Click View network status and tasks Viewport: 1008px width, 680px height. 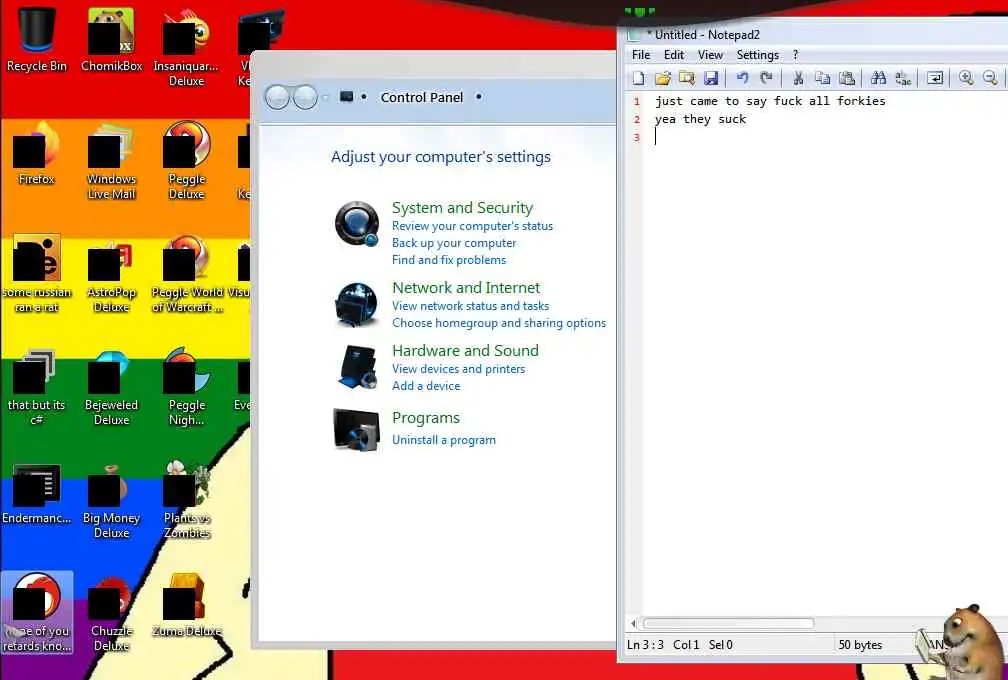[x=471, y=306]
